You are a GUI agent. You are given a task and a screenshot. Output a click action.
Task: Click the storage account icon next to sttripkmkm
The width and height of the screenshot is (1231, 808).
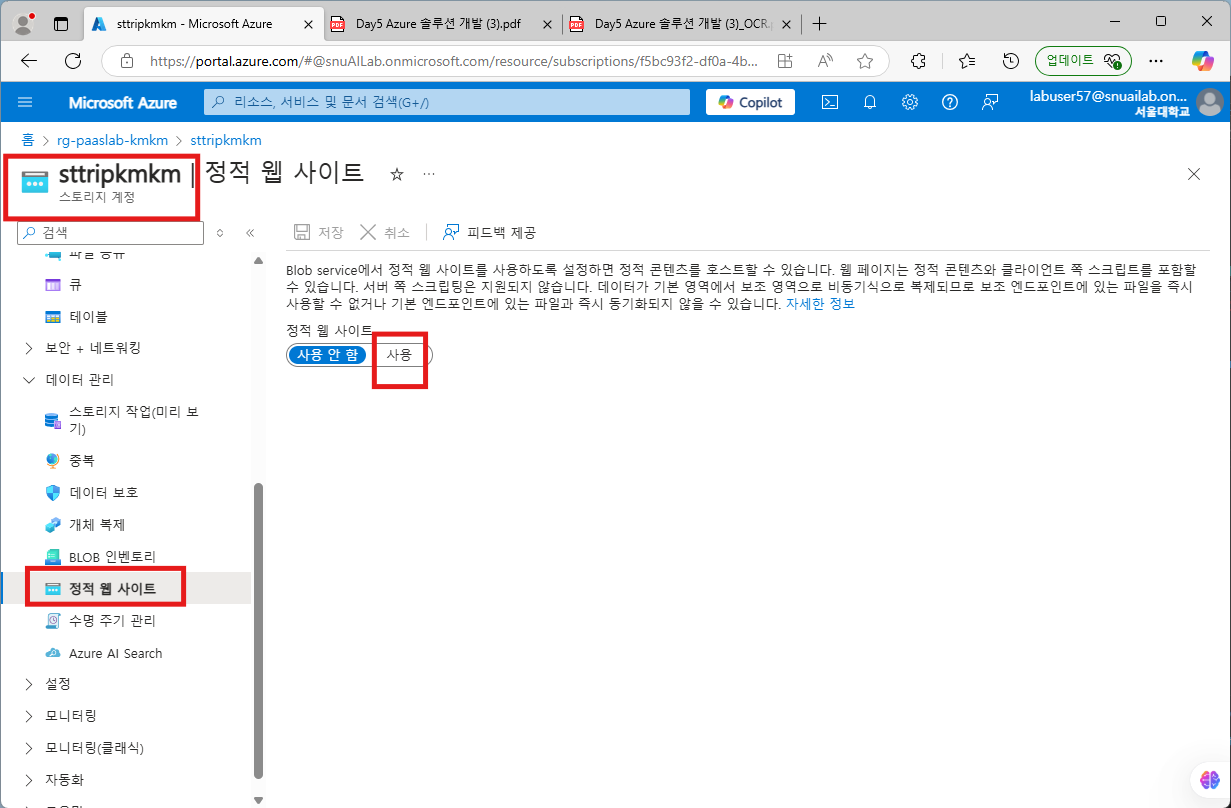(x=35, y=181)
